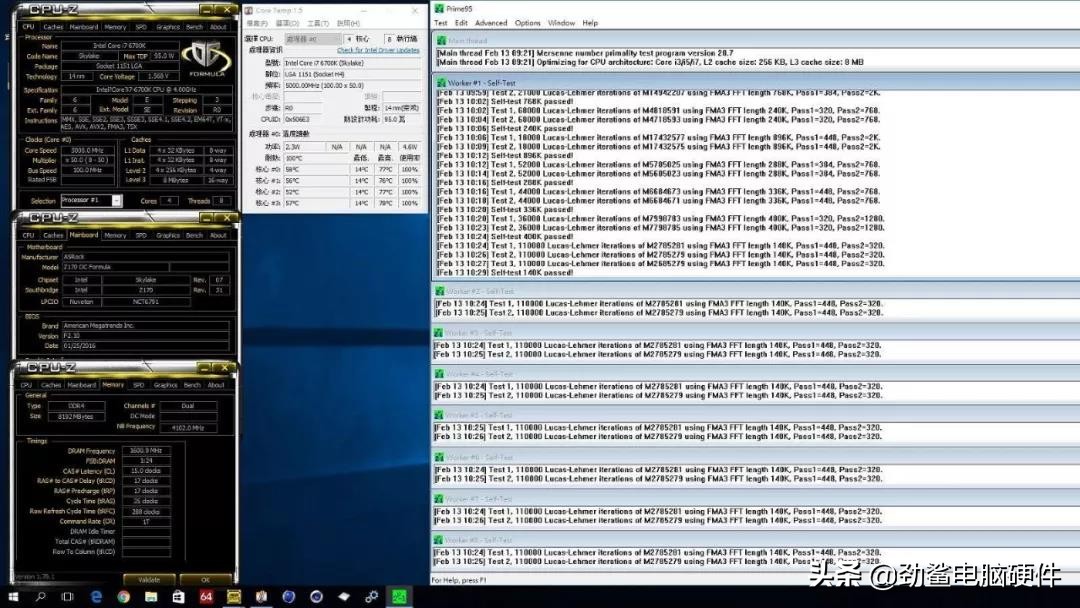Click the gear-shaped taskbar icon
Viewport: 1080px width, 608px height.
pyautogui.click(x=371, y=597)
